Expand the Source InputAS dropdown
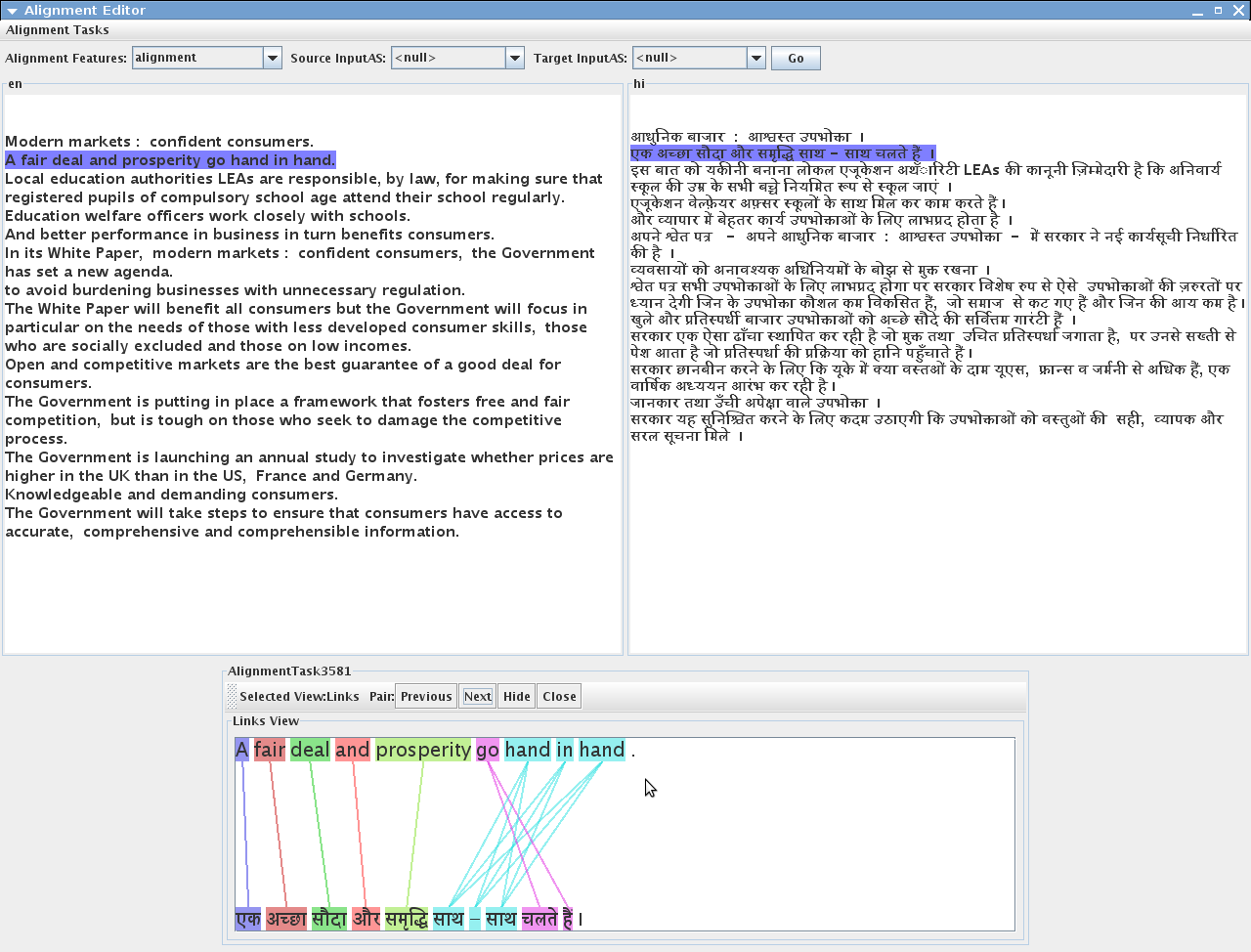Viewport: 1251px width, 952px height. [x=514, y=59]
